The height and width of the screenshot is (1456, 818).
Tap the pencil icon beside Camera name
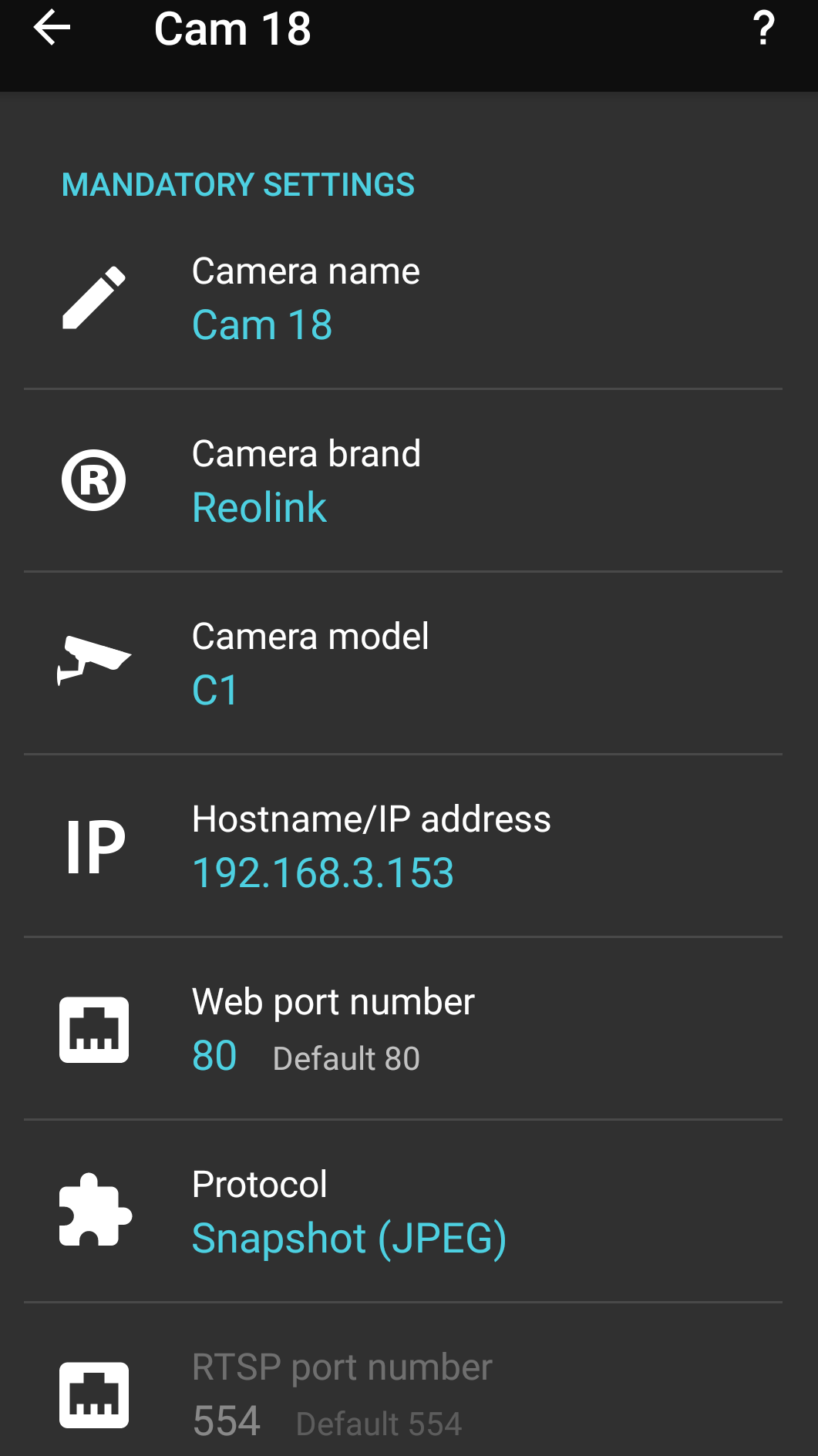coord(94,298)
